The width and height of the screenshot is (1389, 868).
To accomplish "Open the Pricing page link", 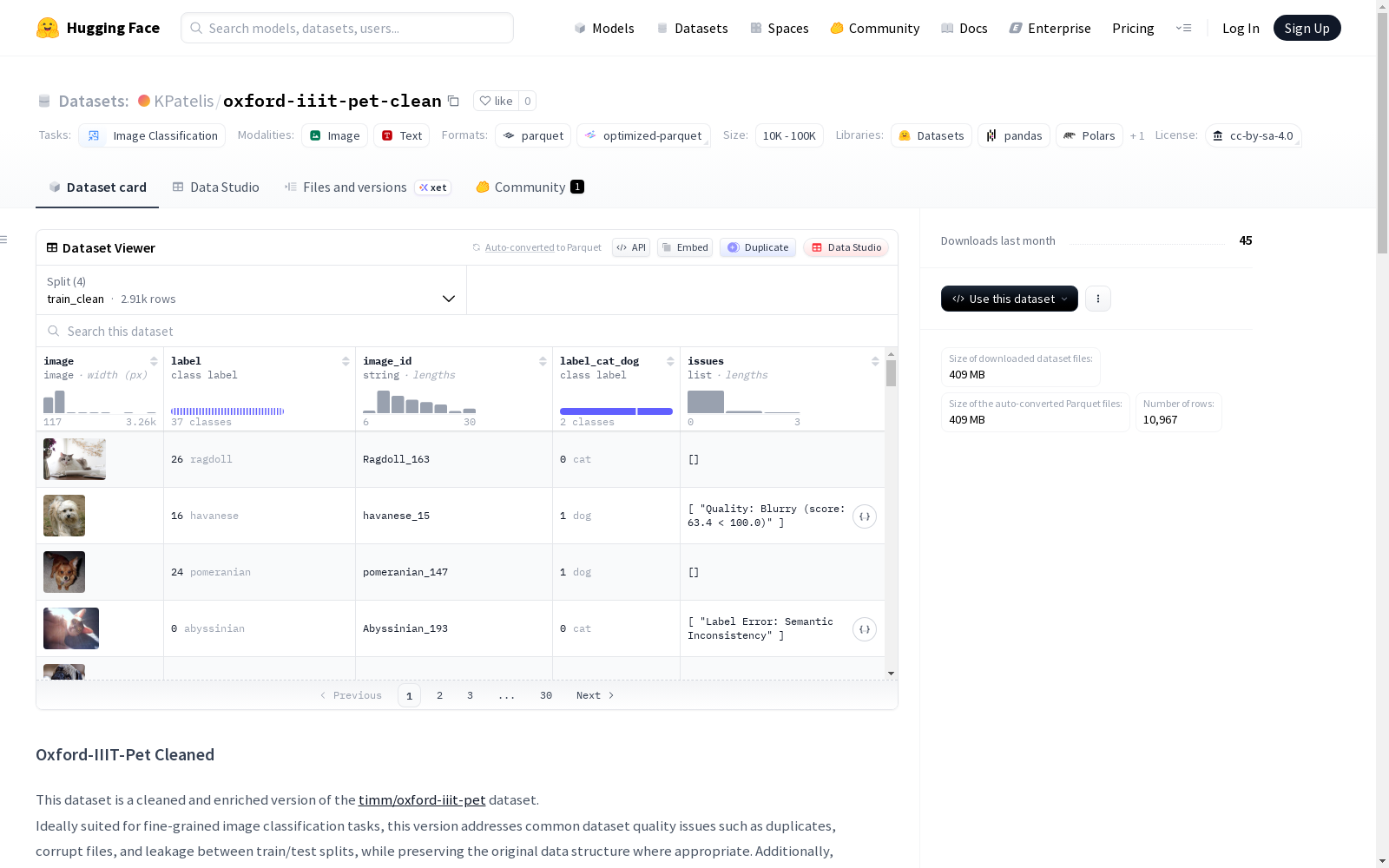I will pyautogui.click(x=1133, y=28).
